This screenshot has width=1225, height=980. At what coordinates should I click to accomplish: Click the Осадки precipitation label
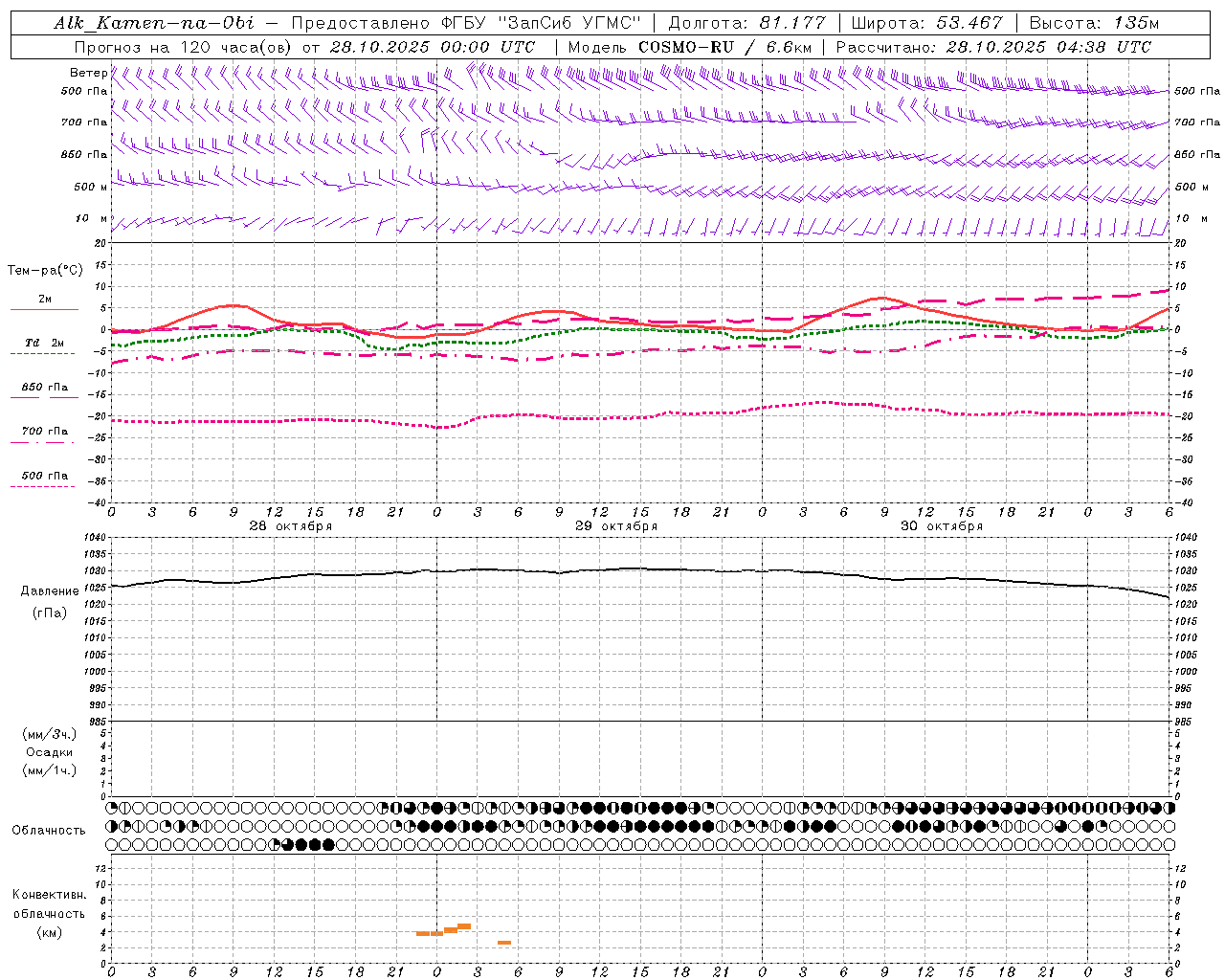click(x=50, y=752)
